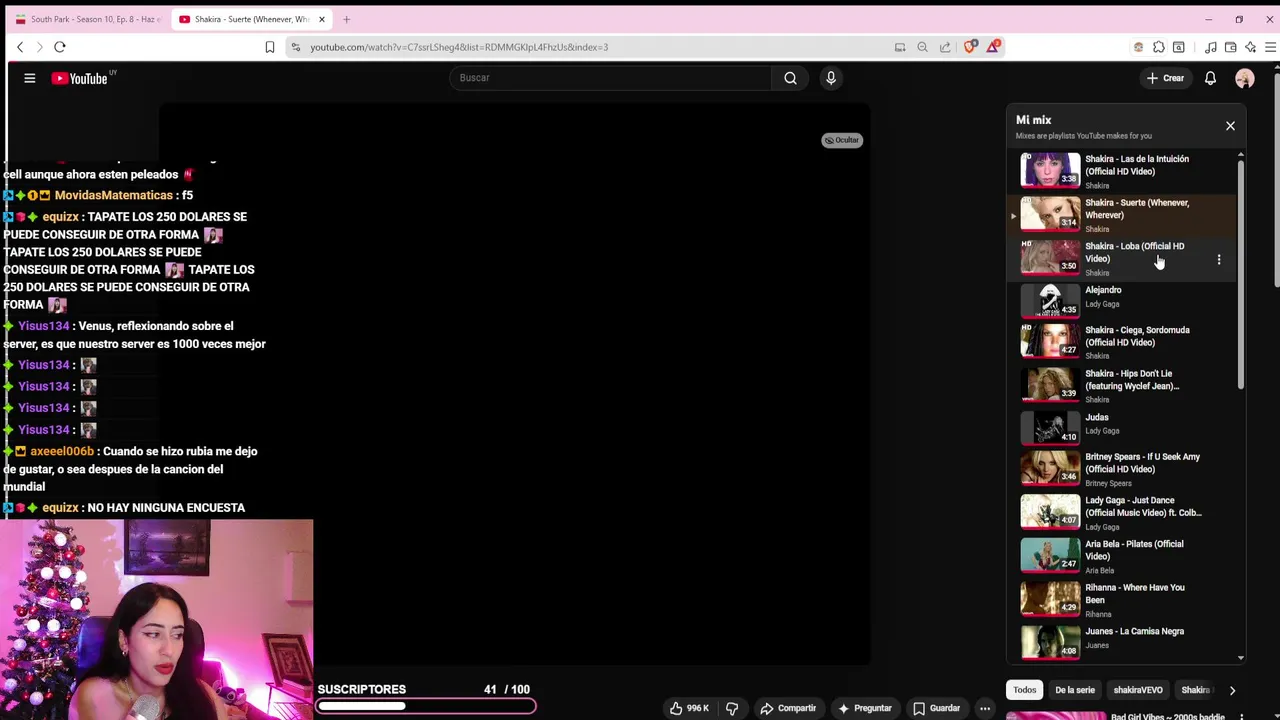The height and width of the screenshot is (720, 1280).
Task: Reload the page
Action: (x=60, y=47)
